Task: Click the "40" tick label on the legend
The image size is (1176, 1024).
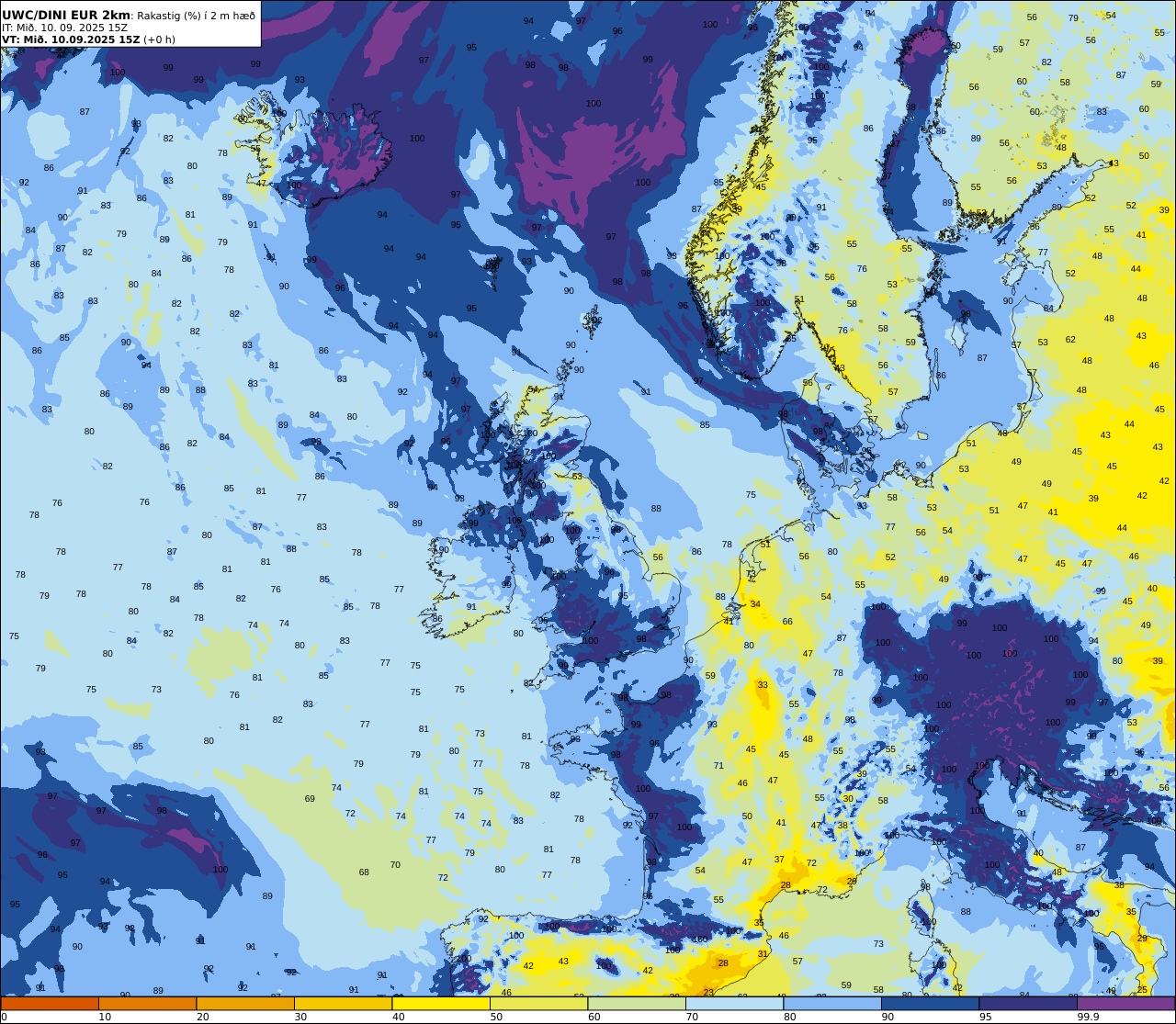Action: point(399,1017)
